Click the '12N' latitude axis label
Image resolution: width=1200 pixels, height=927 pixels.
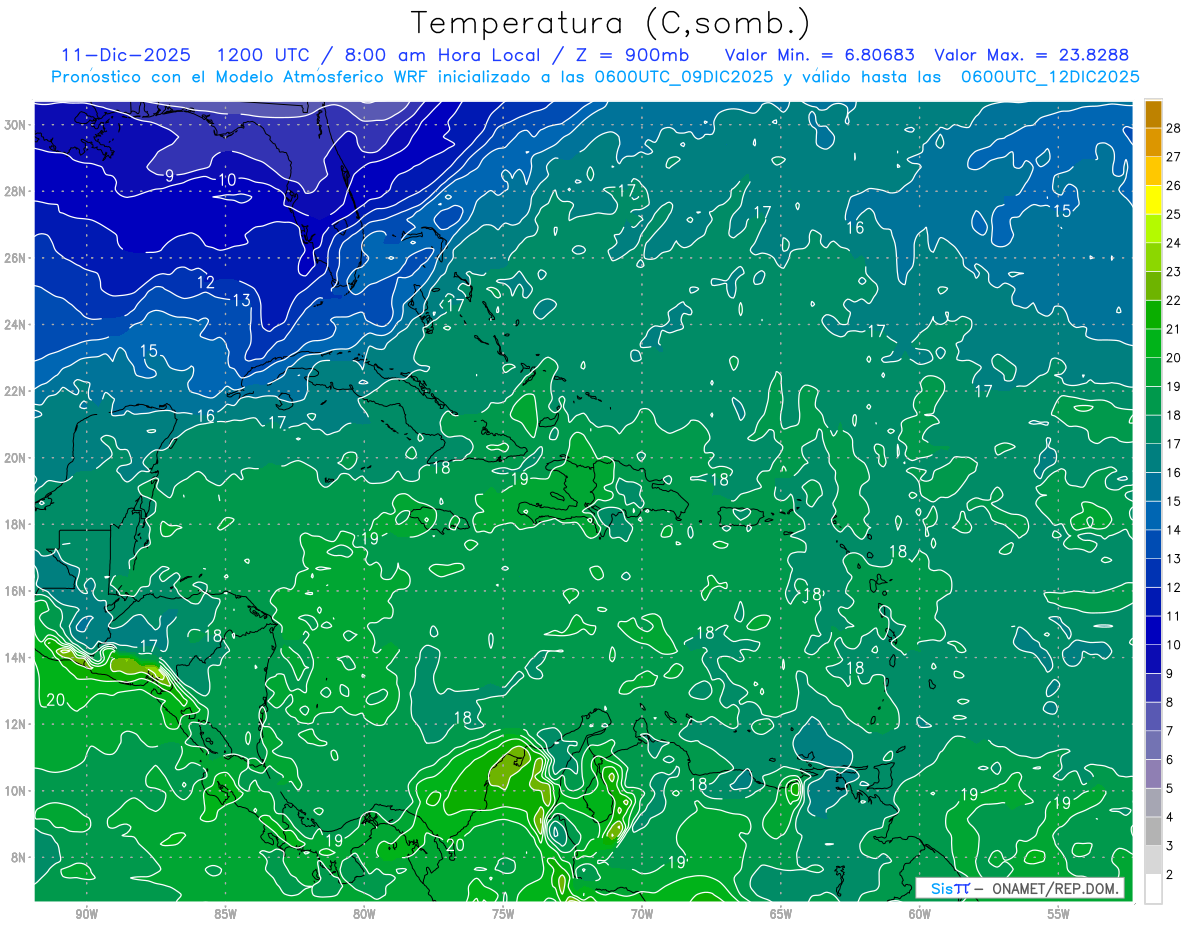click(15, 724)
